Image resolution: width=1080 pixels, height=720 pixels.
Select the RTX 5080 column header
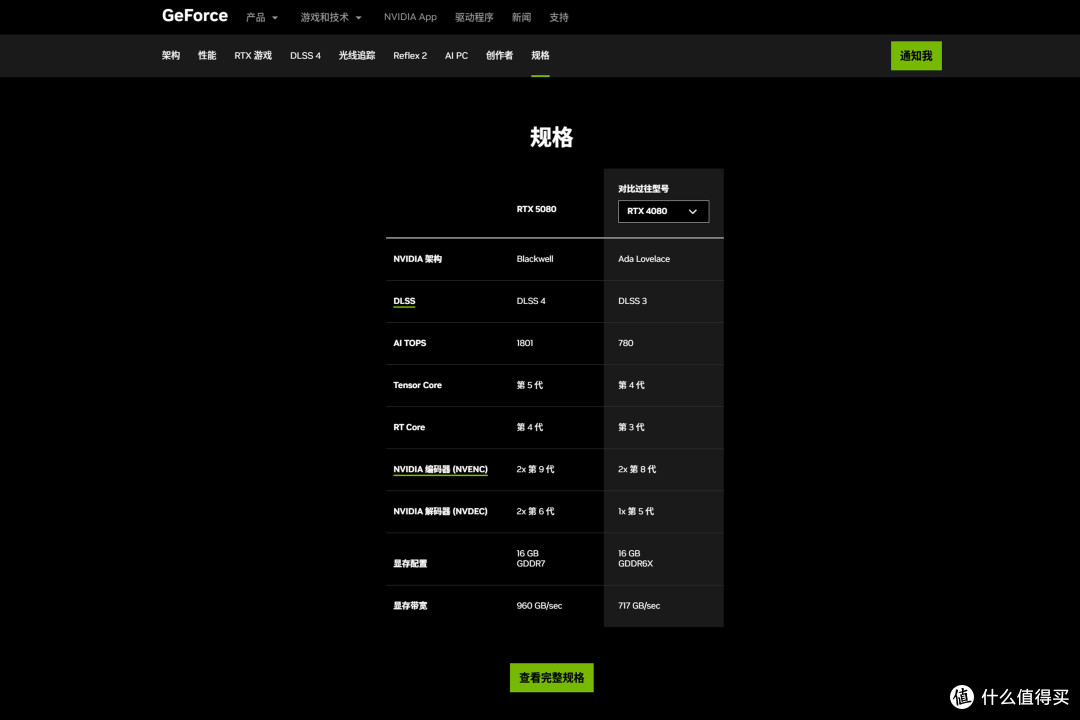point(536,209)
